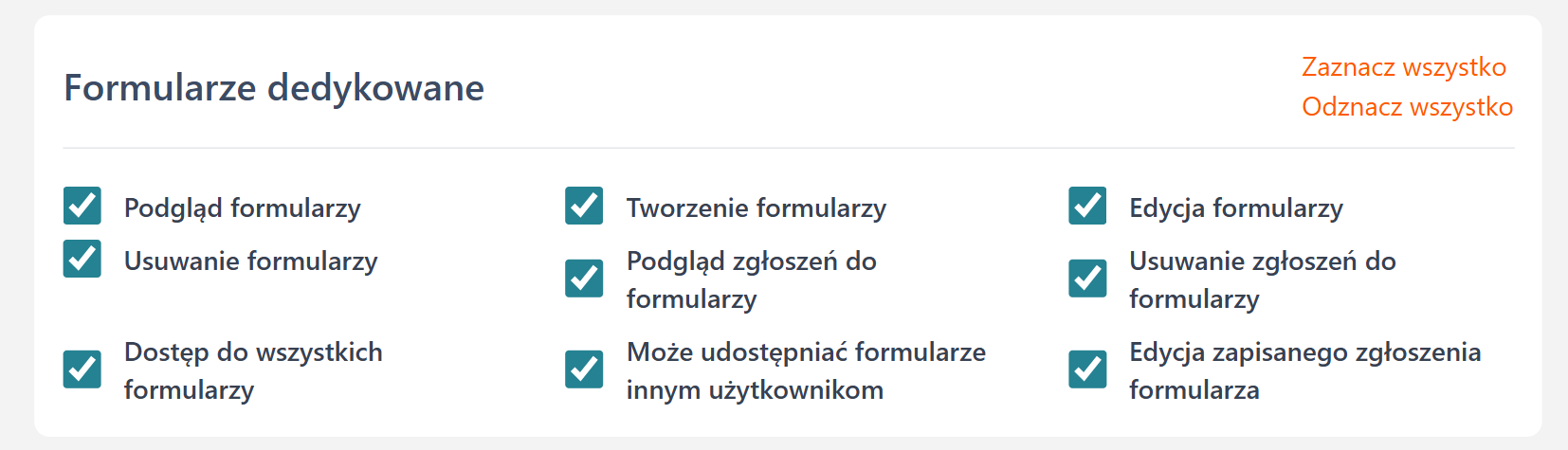Disable the Edycja formularzy checkbox
1568x450 pixels.
tap(1087, 206)
